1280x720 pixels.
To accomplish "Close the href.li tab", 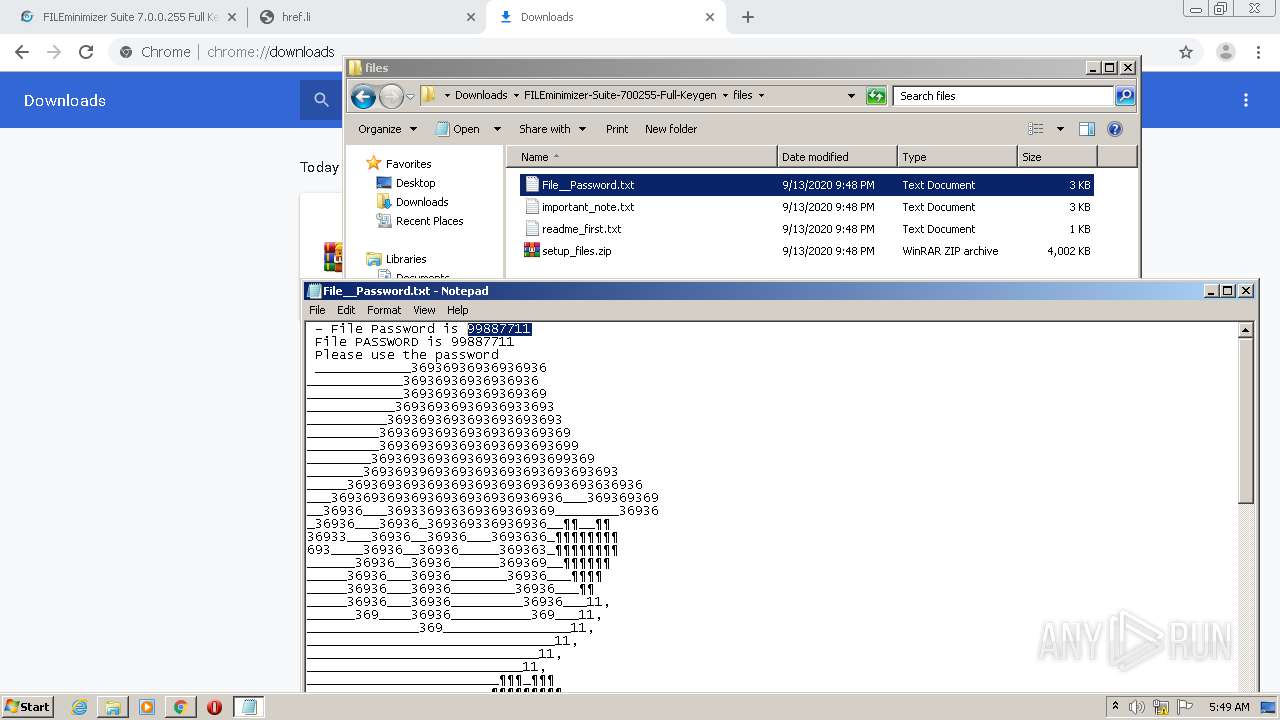I will [470, 17].
